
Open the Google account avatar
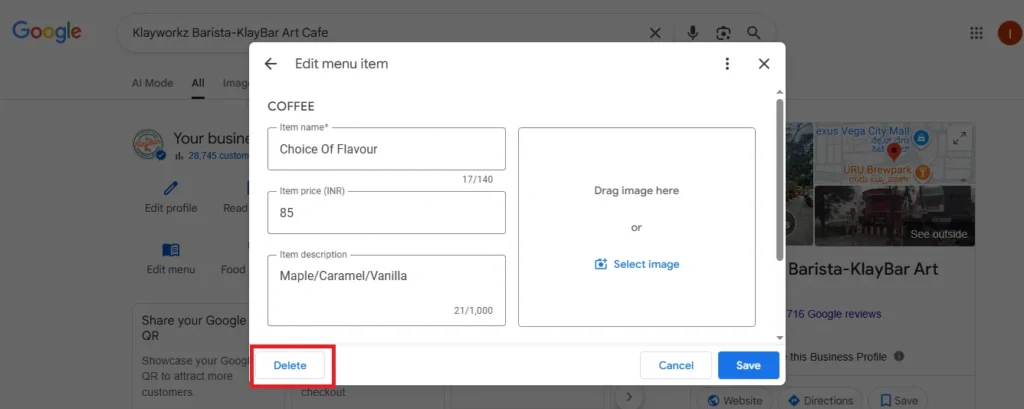(1010, 33)
